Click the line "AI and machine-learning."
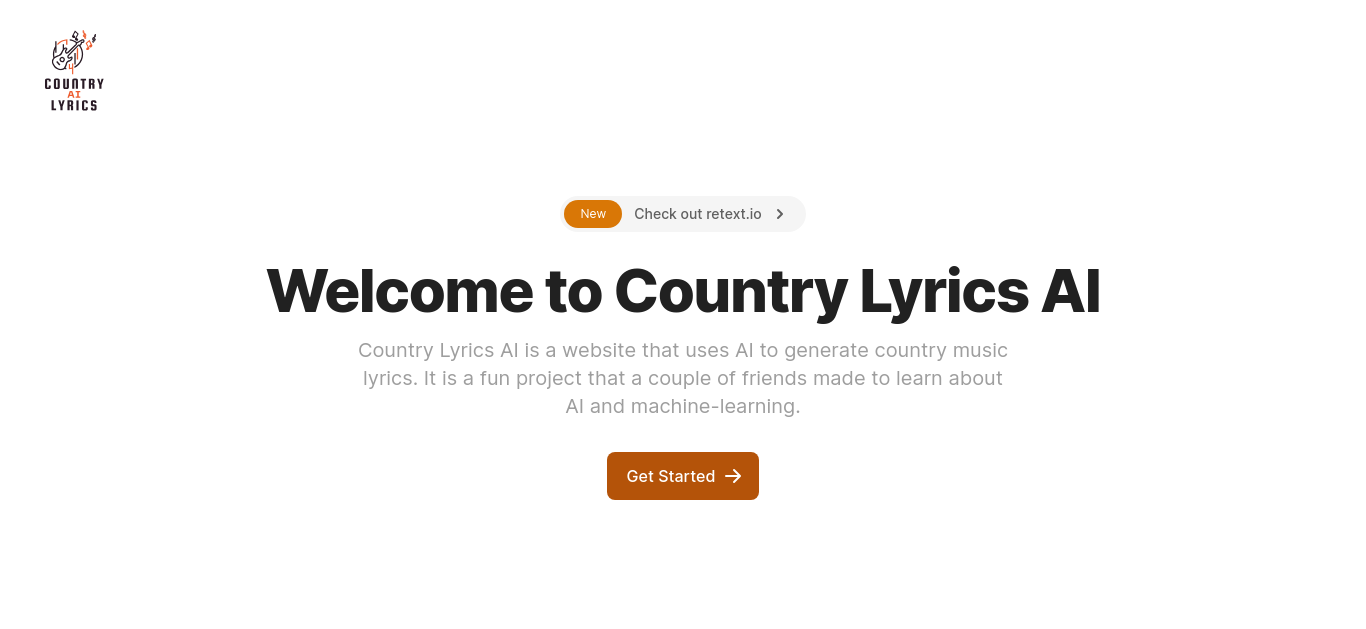This screenshot has height=629, width=1366. (683, 407)
